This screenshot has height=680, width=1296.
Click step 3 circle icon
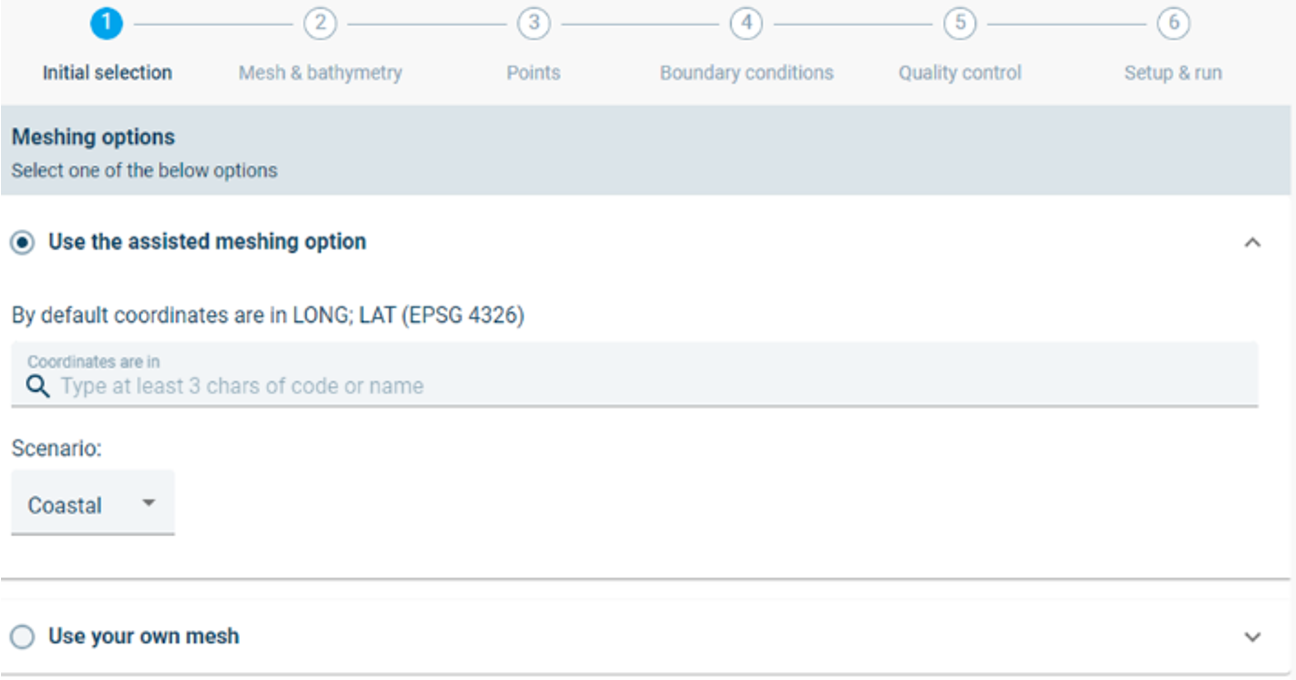533,24
